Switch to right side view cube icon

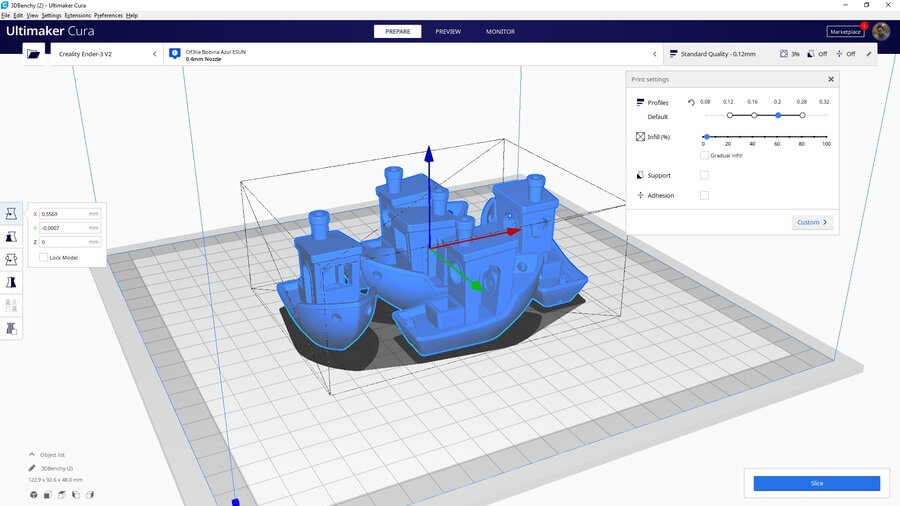click(90, 495)
